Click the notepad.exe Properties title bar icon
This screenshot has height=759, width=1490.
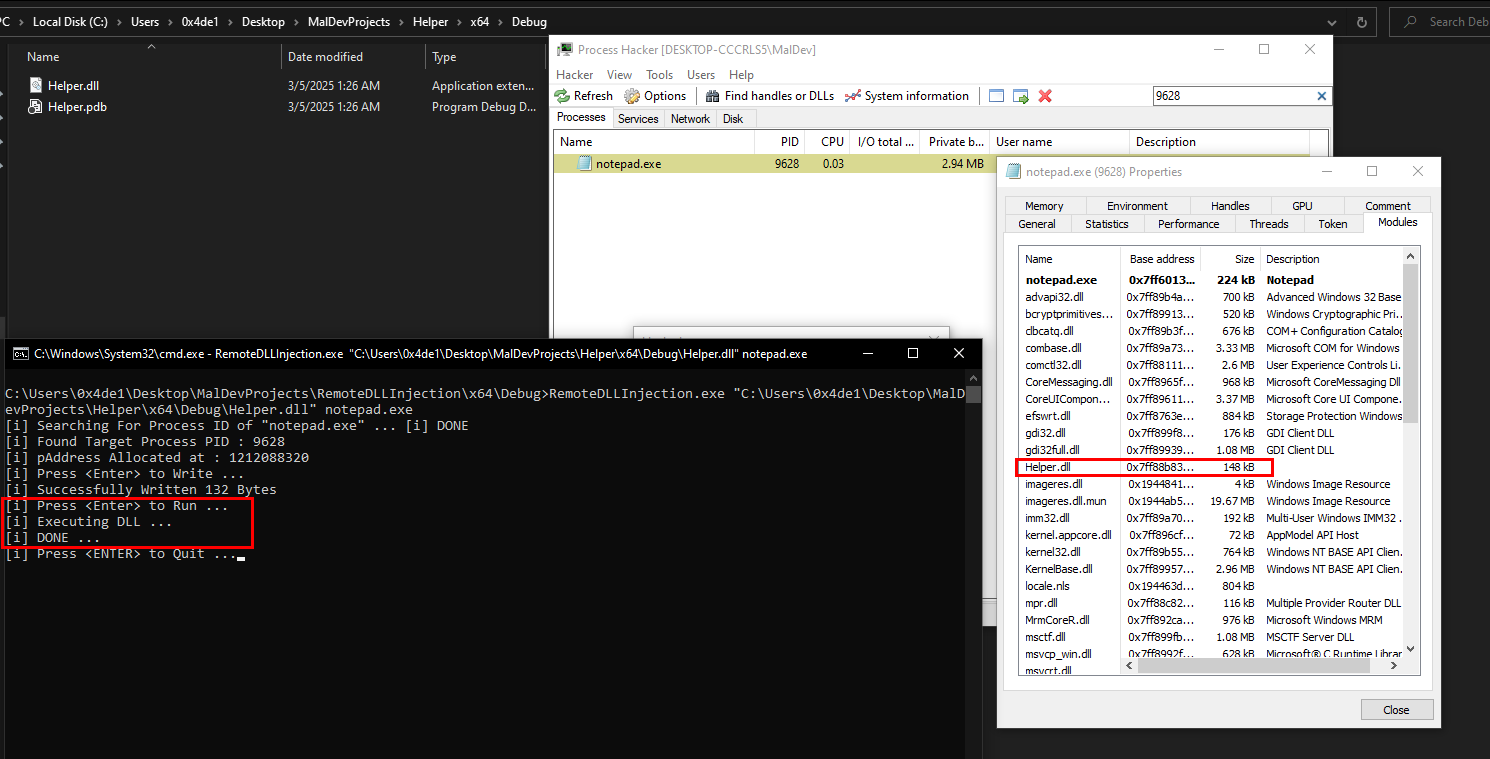click(x=1014, y=172)
